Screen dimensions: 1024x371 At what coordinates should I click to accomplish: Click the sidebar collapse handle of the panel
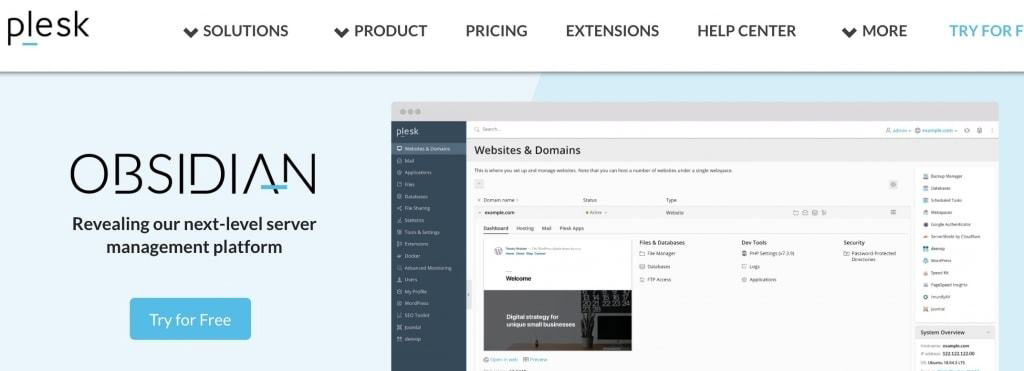tap(468, 295)
